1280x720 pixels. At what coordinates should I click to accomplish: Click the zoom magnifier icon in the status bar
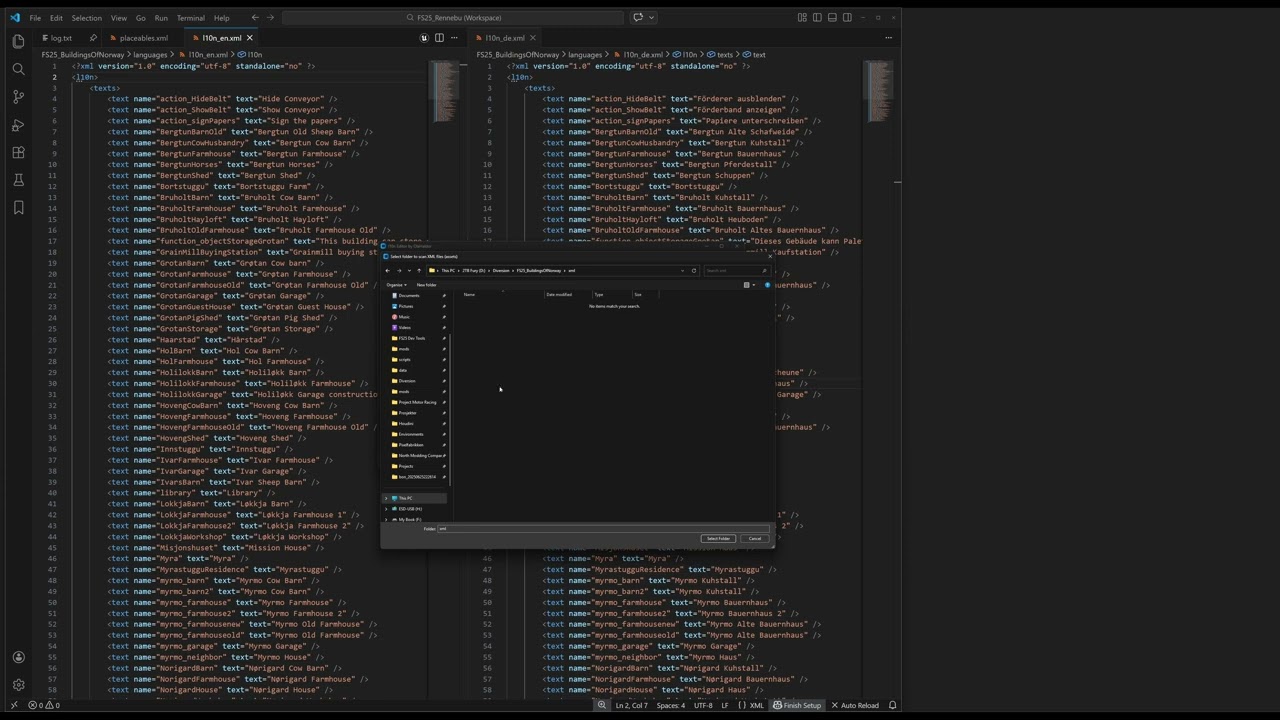coord(602,705)
